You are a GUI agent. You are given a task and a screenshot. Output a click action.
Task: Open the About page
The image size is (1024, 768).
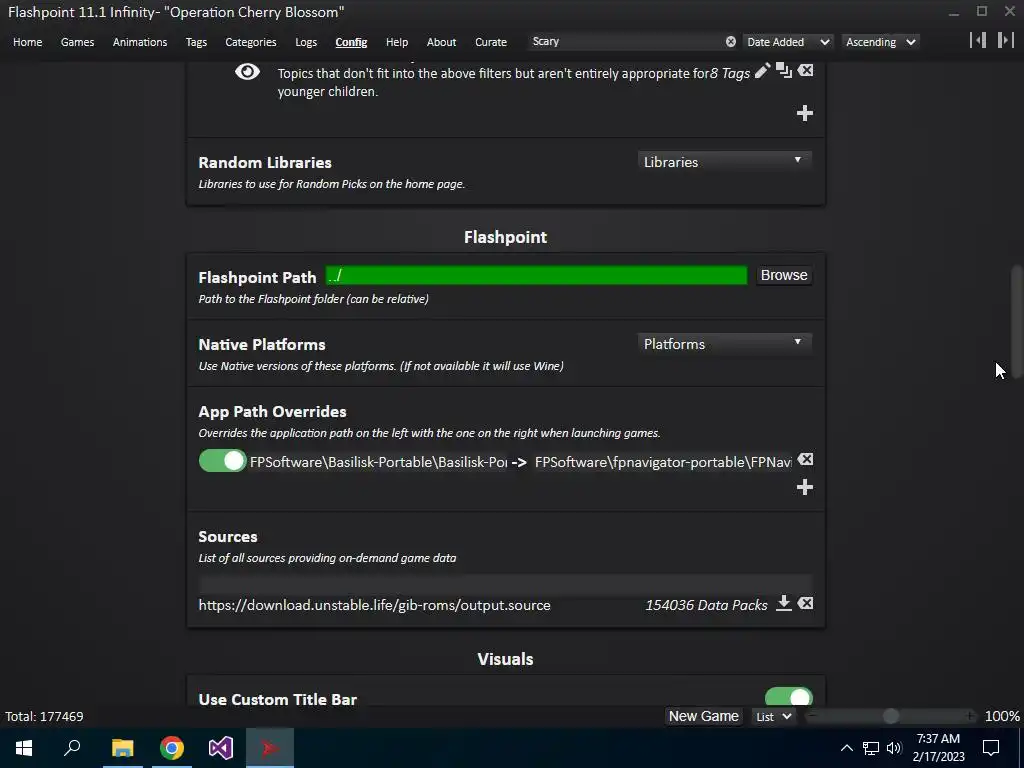(441, 42)
